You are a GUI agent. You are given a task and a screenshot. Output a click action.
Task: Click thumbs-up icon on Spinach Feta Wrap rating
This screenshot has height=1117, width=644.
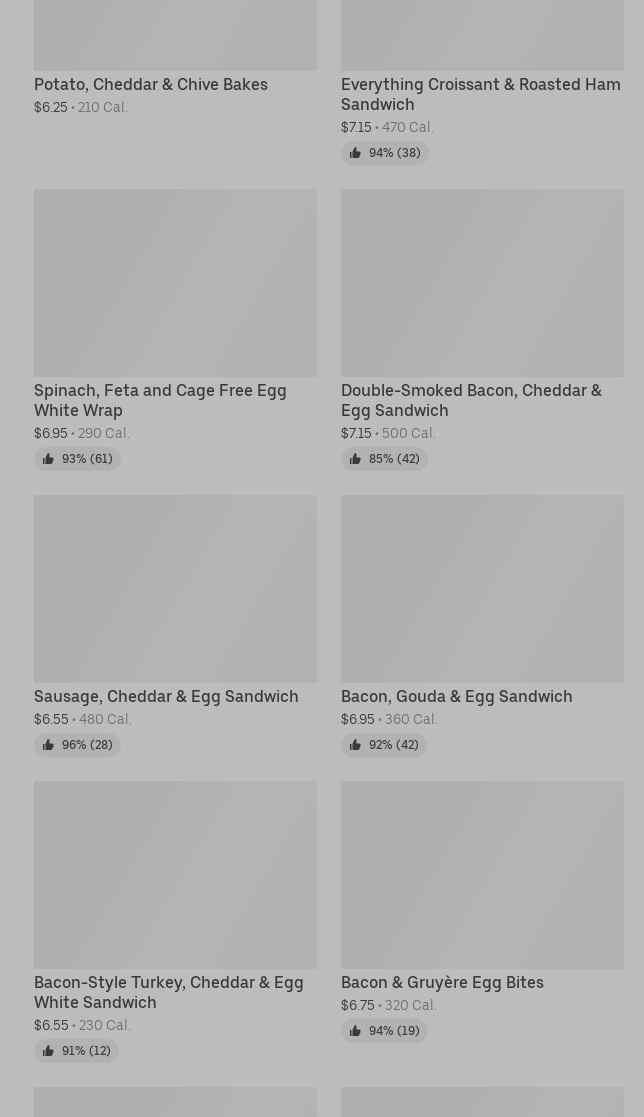[x=48, y=459]
